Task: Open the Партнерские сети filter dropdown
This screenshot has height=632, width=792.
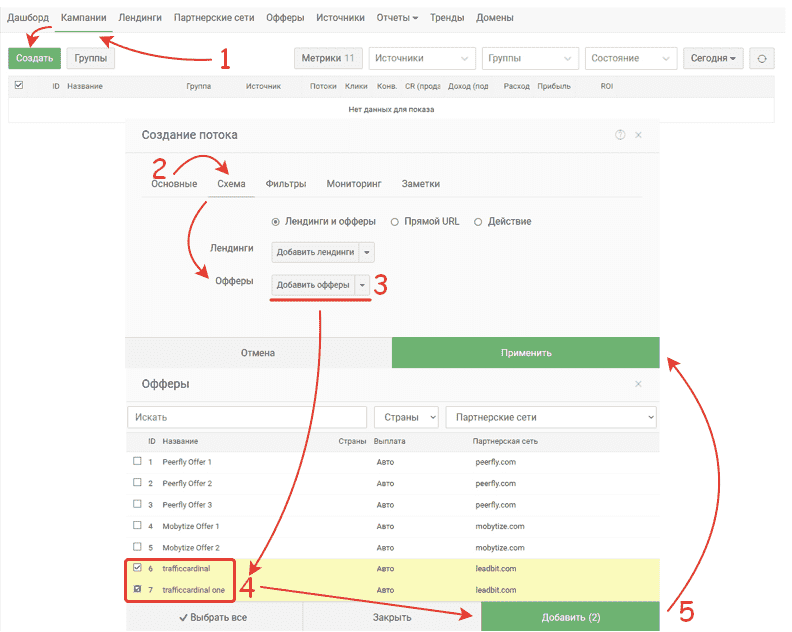Action: [x=551, y=416]
